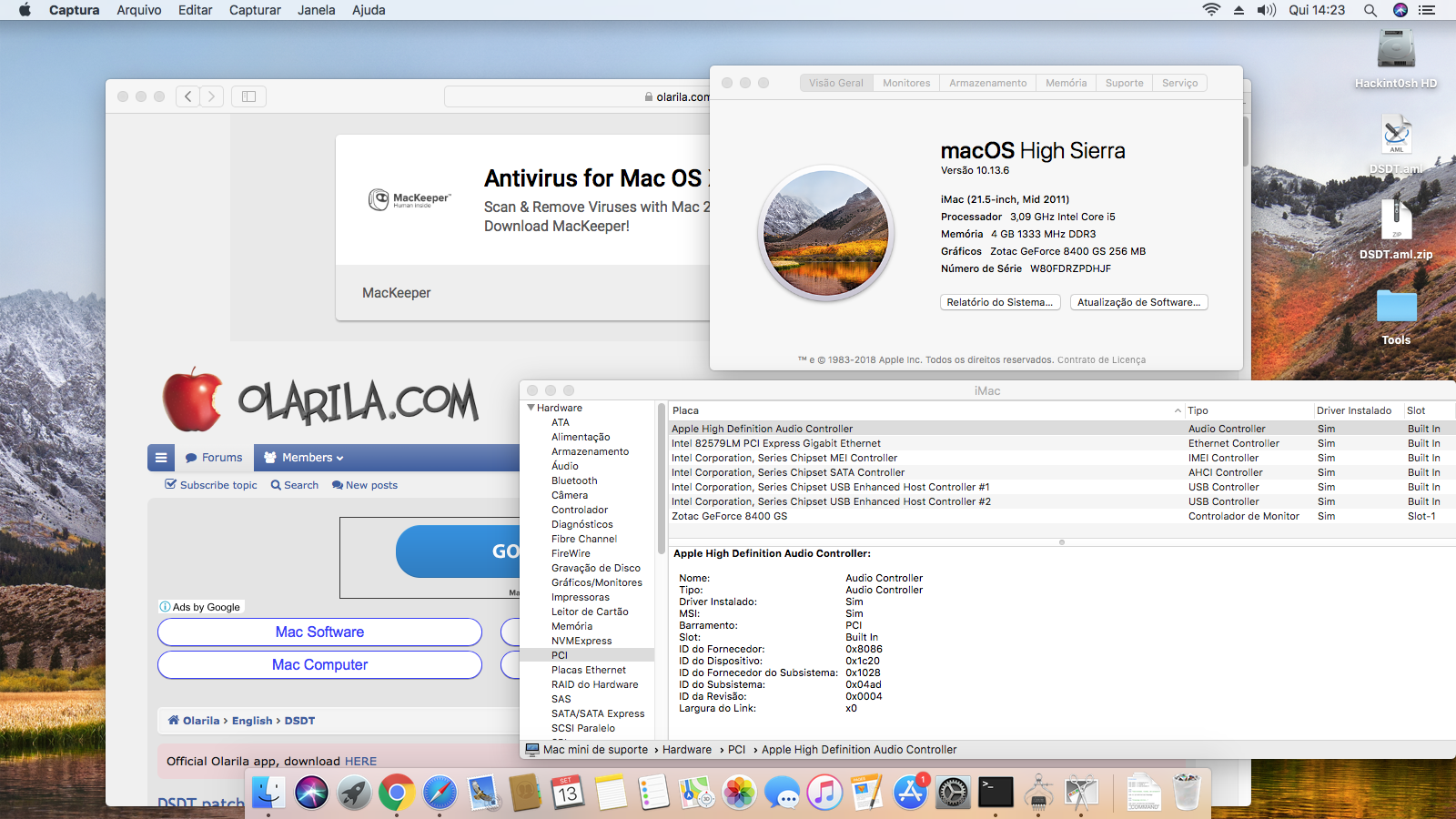Viewport: 1456px width, 819px height.
Task: Open Reminders app in the Dock
Action: click(654, 793)
